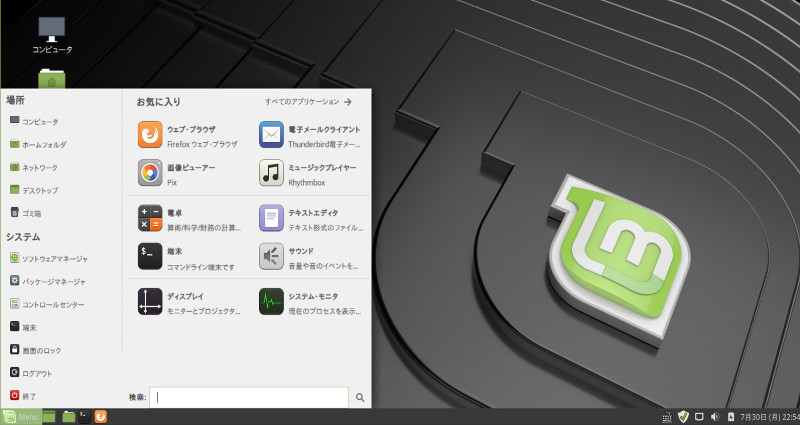Viewport: 800px width, 425px height.
Task: Open ネットワーク in the Places list
Action: [34, 167]
